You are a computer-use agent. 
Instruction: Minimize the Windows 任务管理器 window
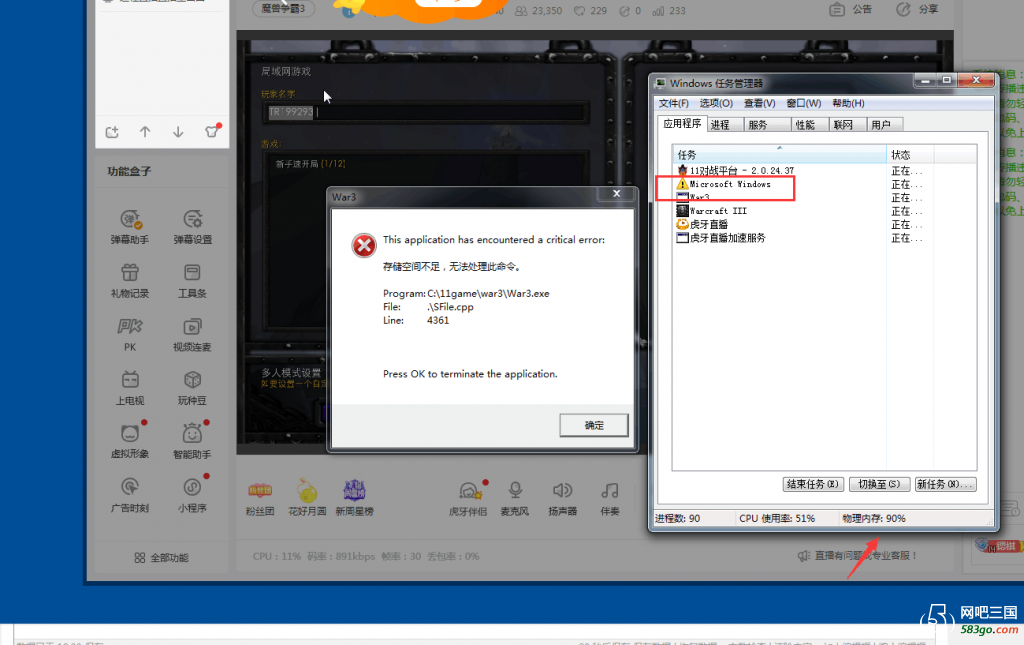(x=925, y=80)
